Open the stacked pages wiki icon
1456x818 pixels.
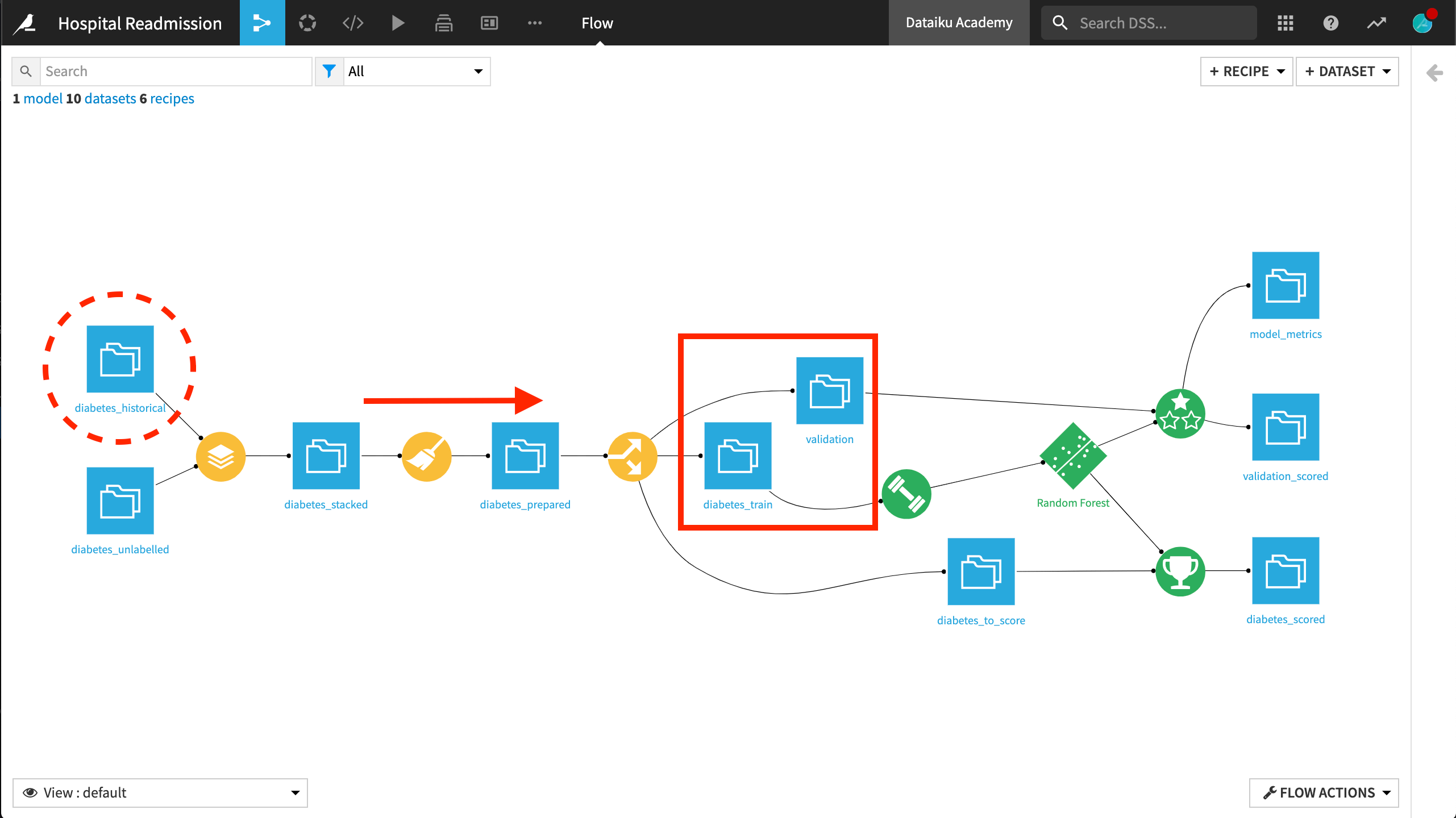pyautogui.click(x=444, y=23)
